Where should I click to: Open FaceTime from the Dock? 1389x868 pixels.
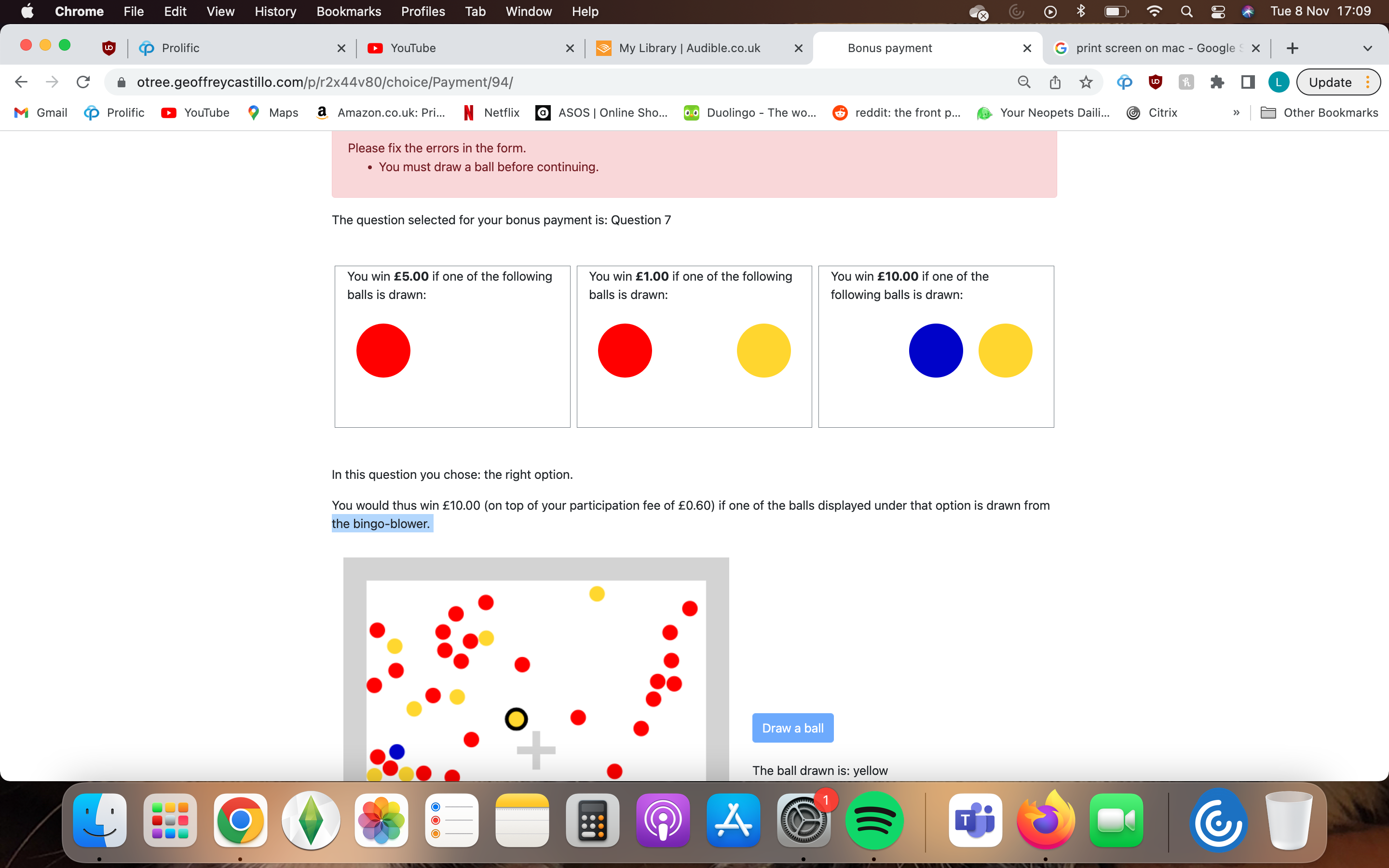point(1117,820)
